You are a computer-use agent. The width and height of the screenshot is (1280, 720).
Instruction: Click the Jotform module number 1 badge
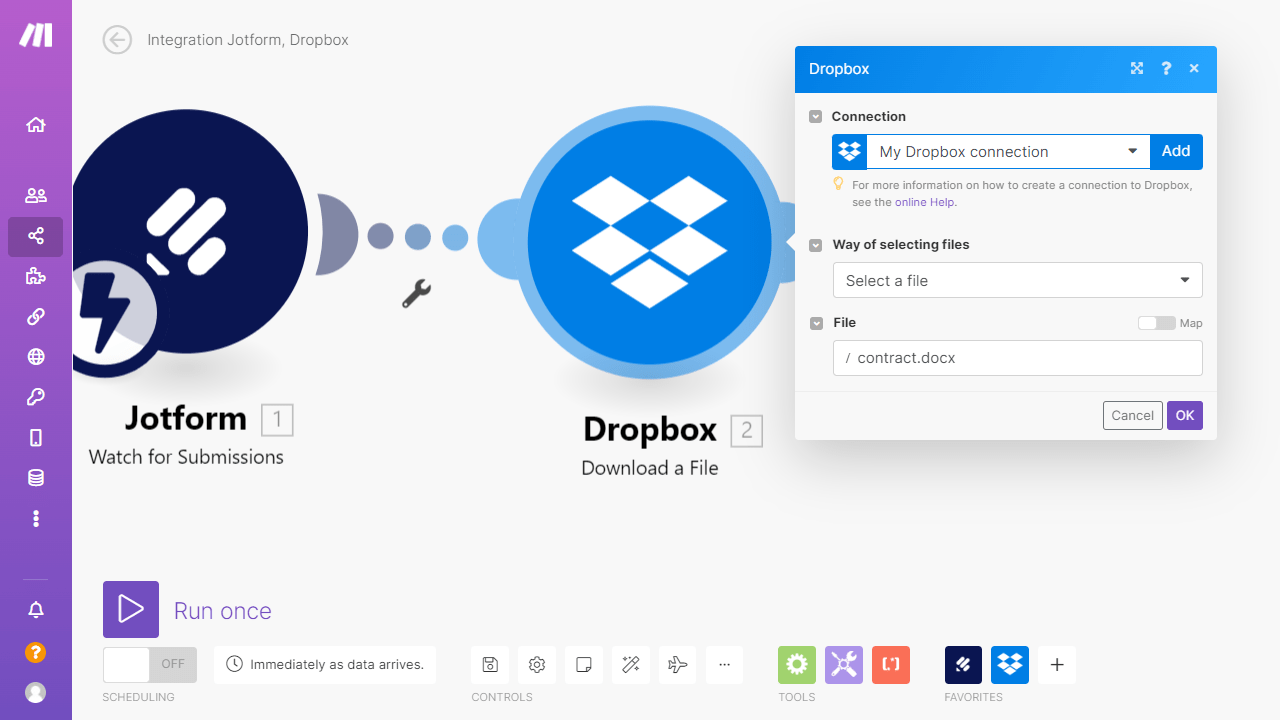click(277, 420)
